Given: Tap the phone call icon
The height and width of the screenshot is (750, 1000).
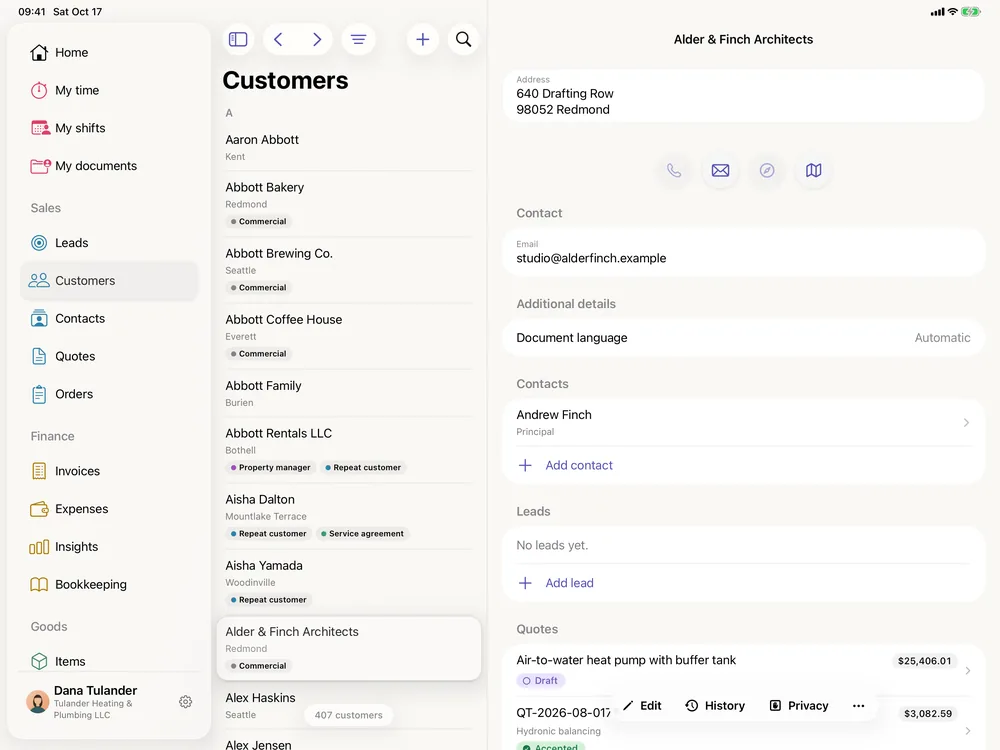Looking at the screenshot, I should click(x=674, y=170).
